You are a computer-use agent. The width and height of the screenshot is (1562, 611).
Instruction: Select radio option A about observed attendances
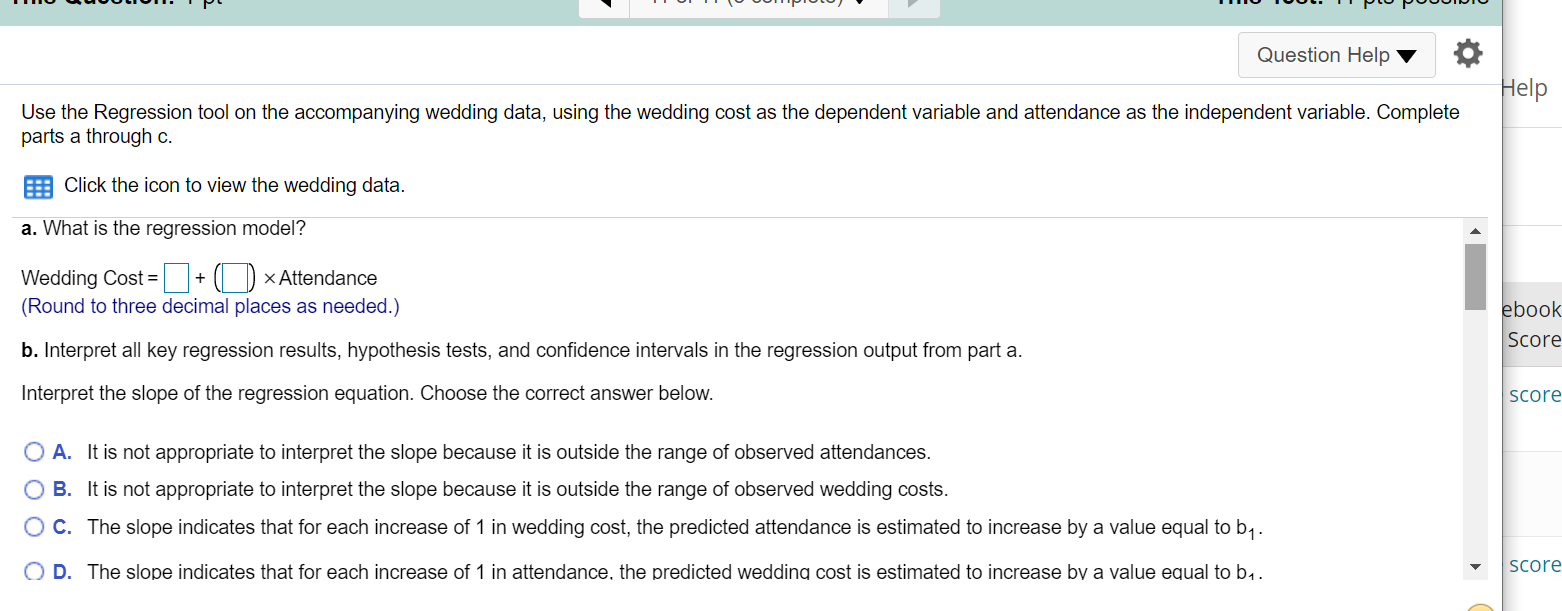[x=35, y=453]
